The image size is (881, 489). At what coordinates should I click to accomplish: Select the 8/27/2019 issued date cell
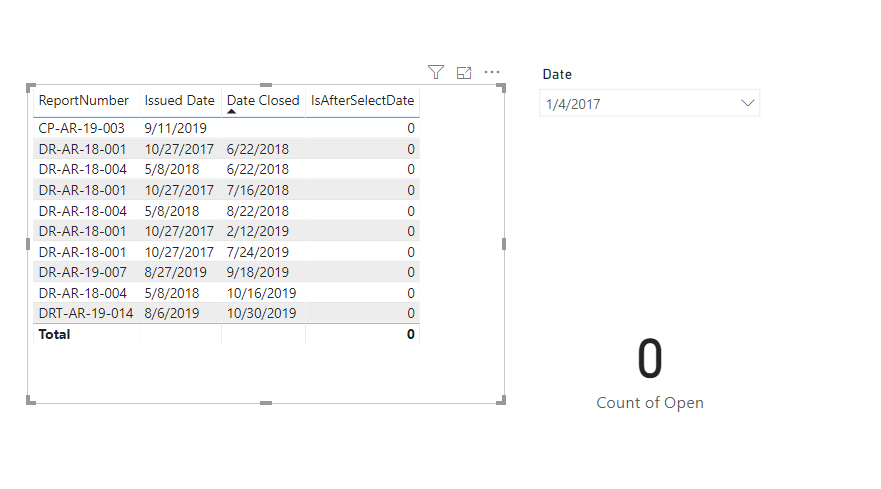click(175, 272)
